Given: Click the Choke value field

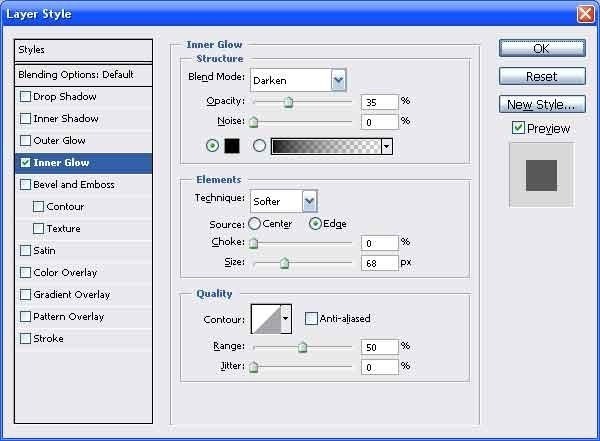Looking at the screenshot, I should [380, 243].
